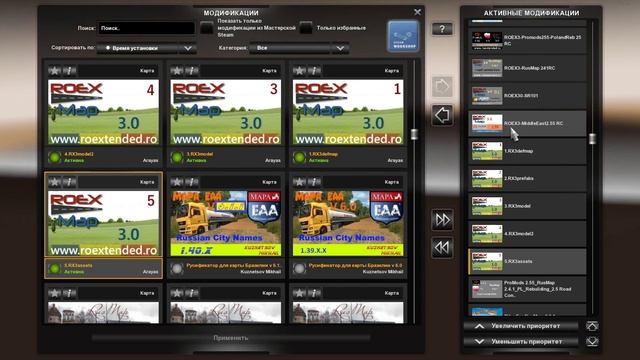Open the Сортировать по sort dropdown
Viewport: 640px width, 360px height.
[x=147, y=48]
